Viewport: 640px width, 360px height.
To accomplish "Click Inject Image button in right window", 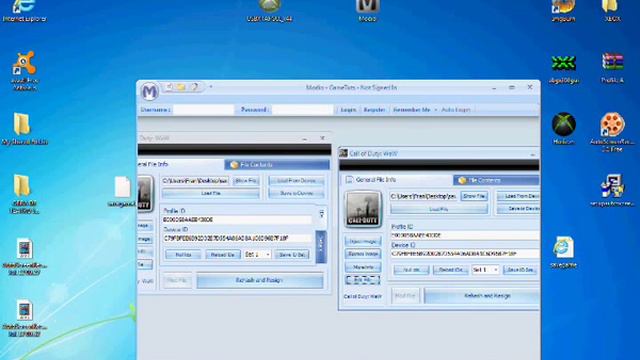I will click(363, 241).
